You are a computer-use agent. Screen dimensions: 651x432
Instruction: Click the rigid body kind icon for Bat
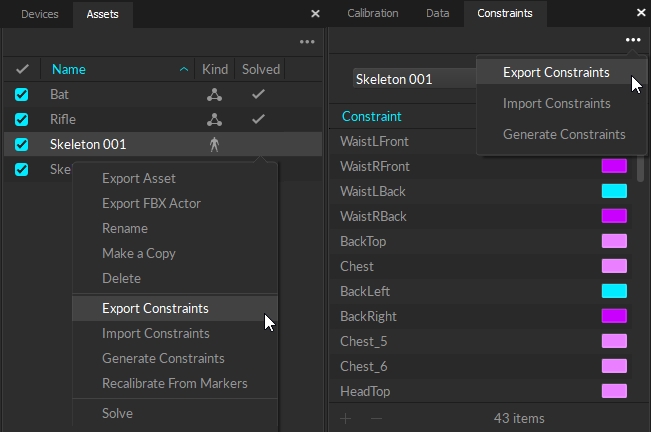(x=214, y=95)
